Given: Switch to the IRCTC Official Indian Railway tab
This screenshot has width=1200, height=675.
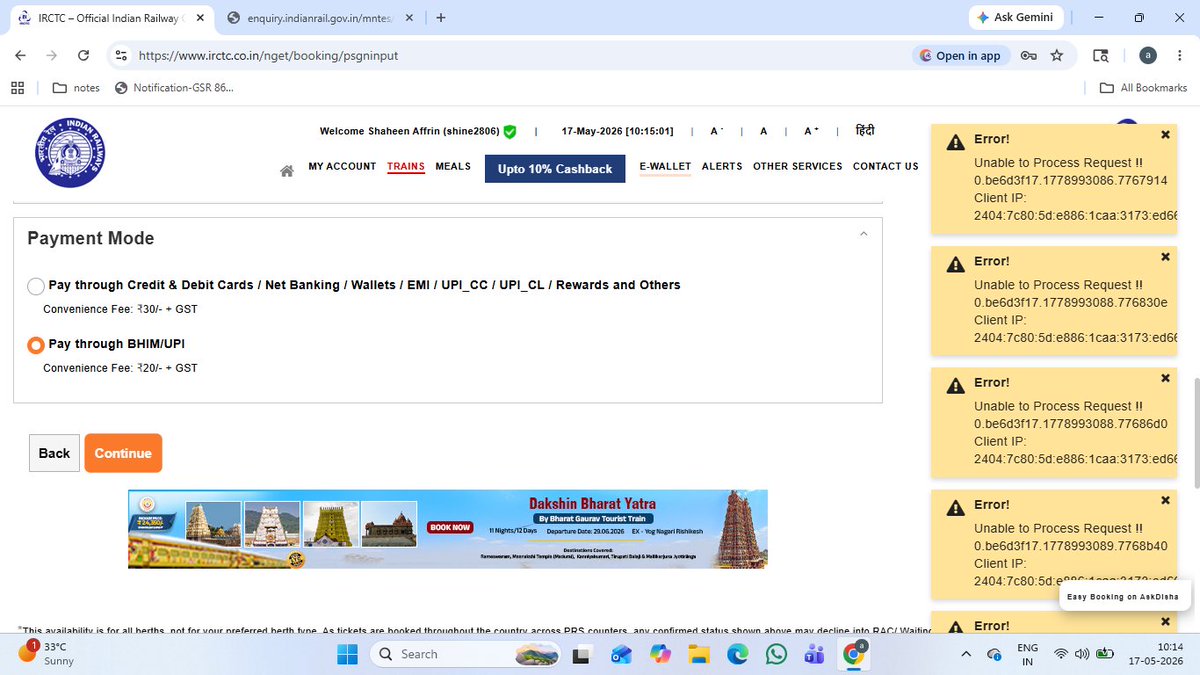Looking at the screenshot, I should click(x=110, y=17).
